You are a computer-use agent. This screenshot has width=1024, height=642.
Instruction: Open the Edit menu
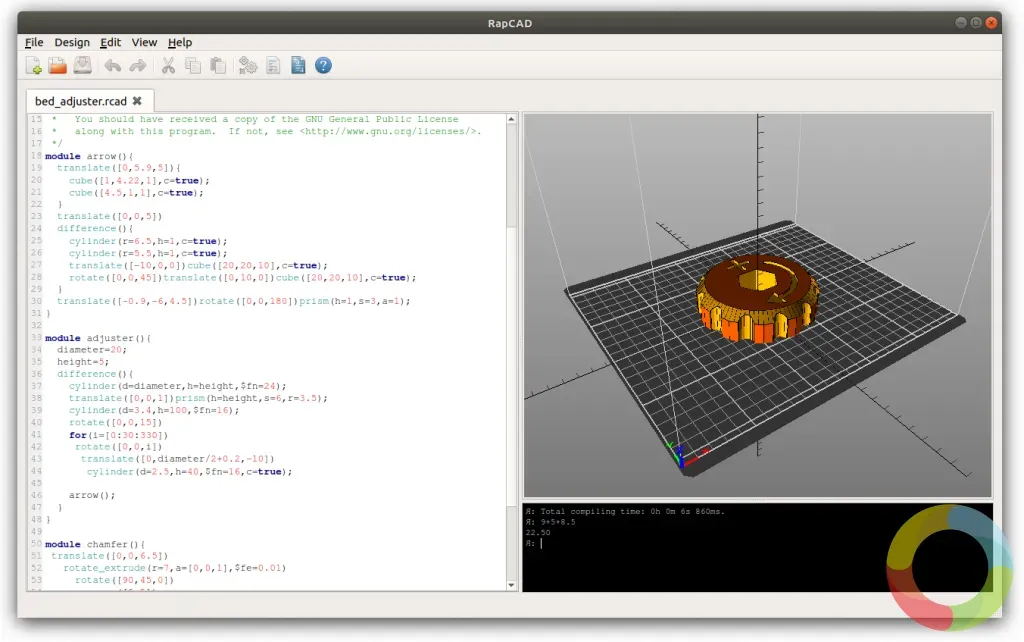coord(110,42)
